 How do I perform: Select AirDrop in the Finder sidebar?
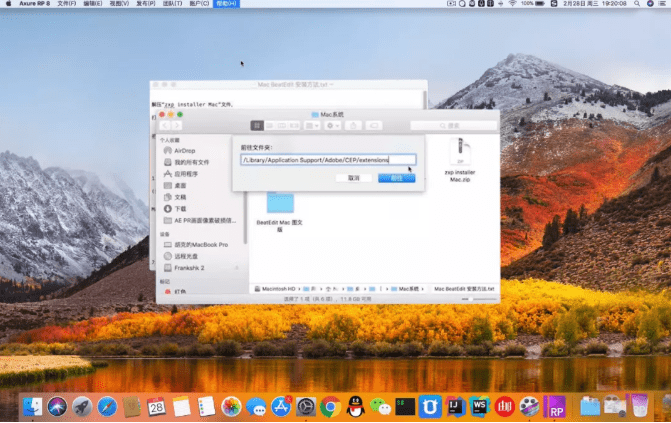pos(184,151)
